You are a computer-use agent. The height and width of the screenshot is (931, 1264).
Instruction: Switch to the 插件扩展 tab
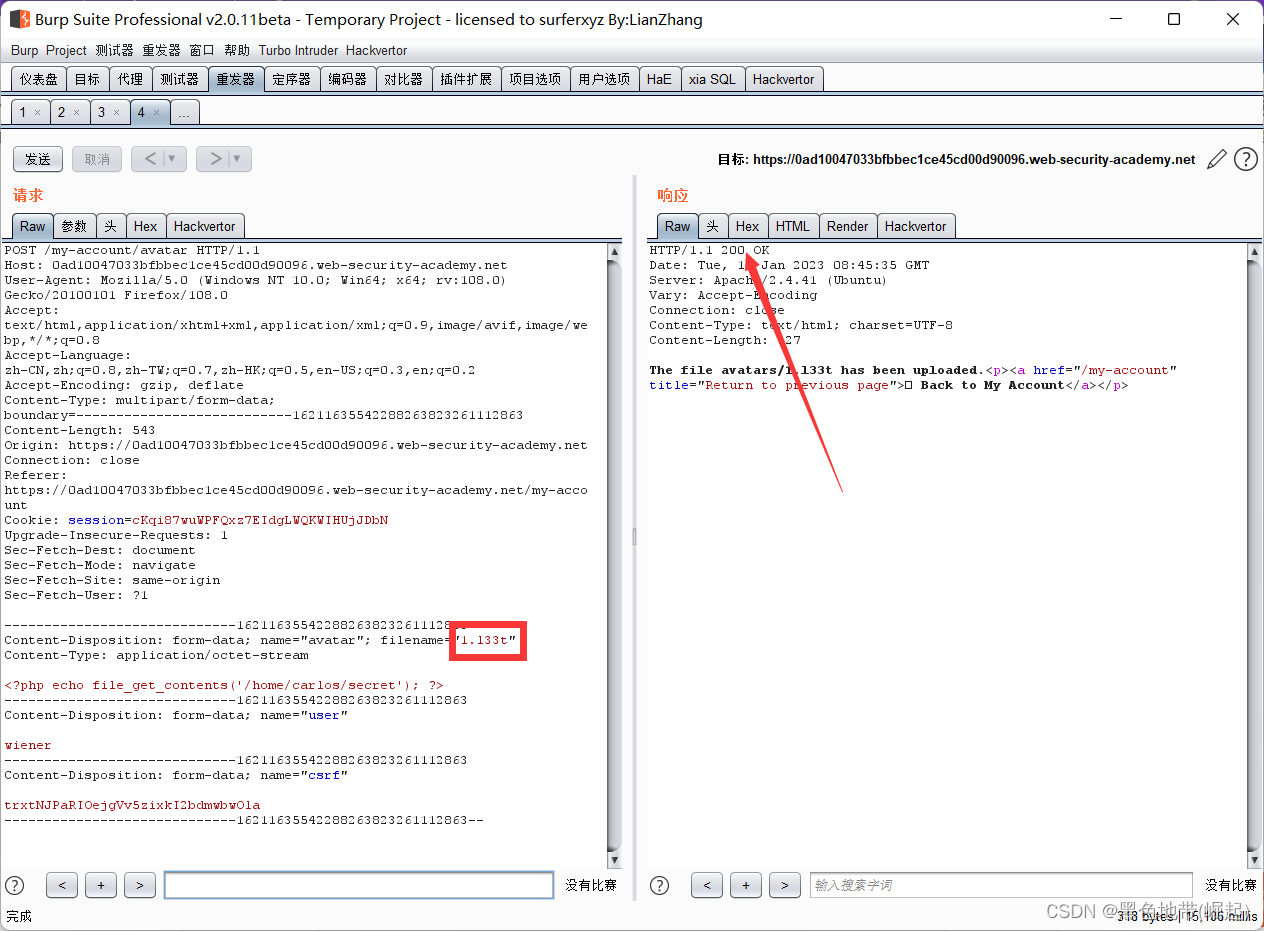pos(466,79)
